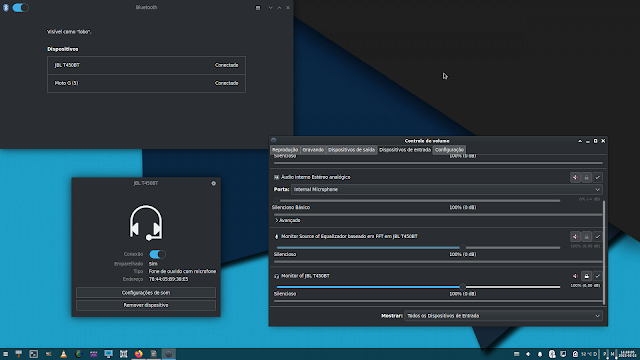Launch VLC from the taskbar
This screenshot has width=640, height=360.
click(64, 354)
